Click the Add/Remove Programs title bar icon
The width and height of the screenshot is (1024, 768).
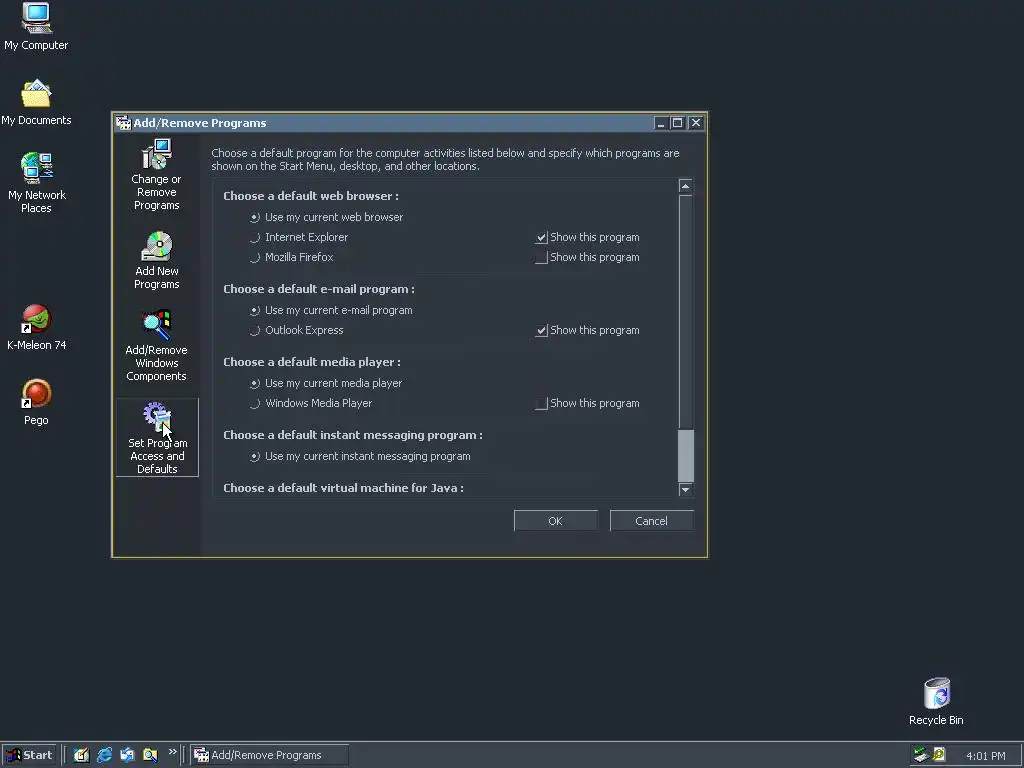click(x=123, y=123)
